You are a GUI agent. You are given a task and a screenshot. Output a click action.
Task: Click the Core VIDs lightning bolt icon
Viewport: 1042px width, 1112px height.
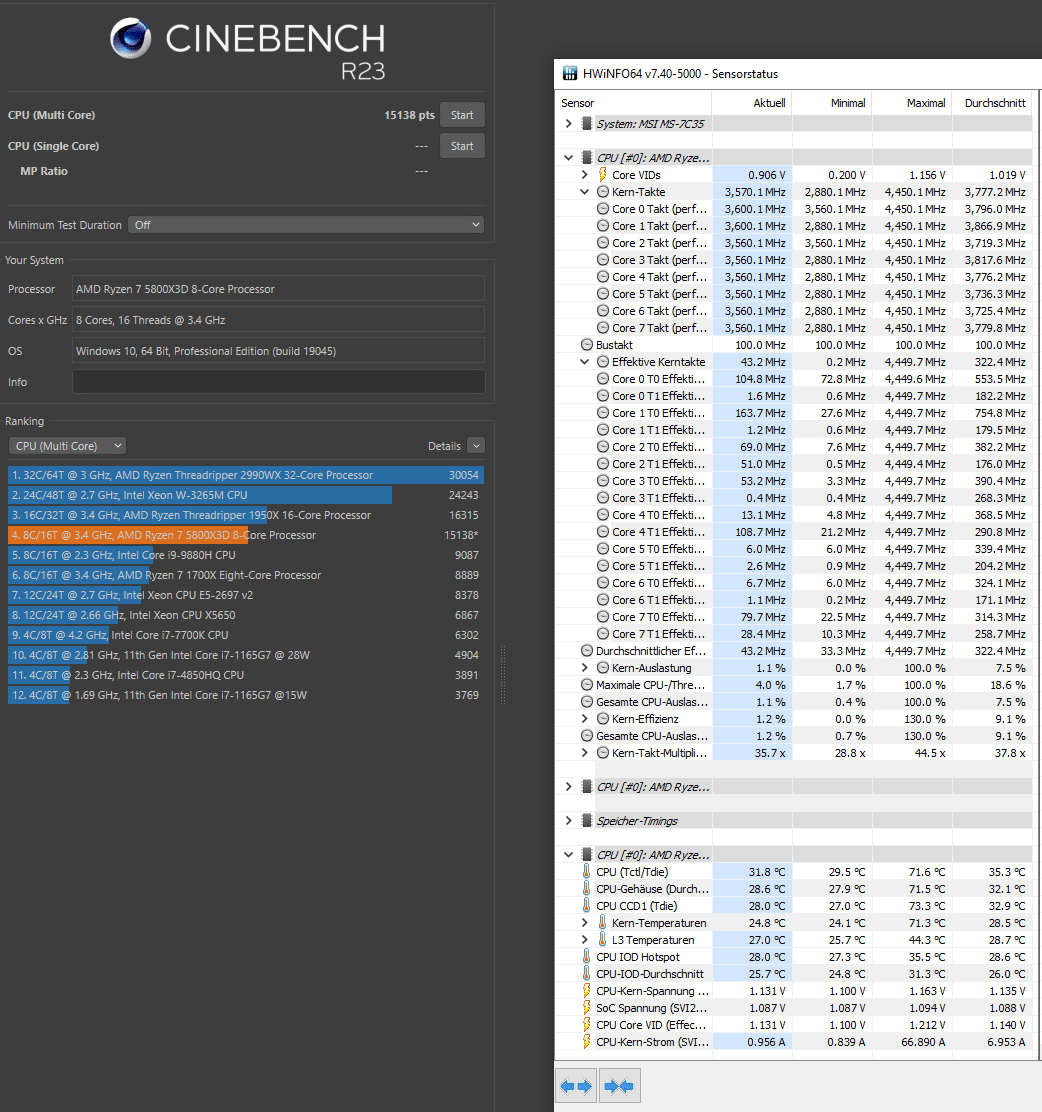(602, 174)
